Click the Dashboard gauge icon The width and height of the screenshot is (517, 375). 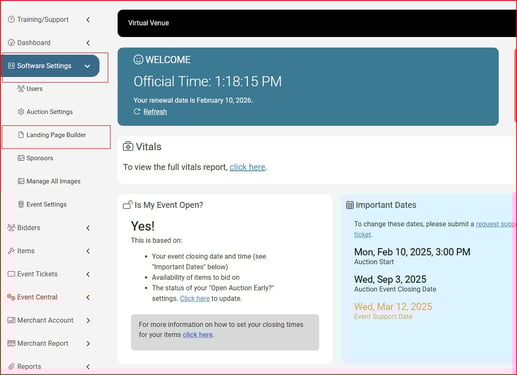coord(11,43)
